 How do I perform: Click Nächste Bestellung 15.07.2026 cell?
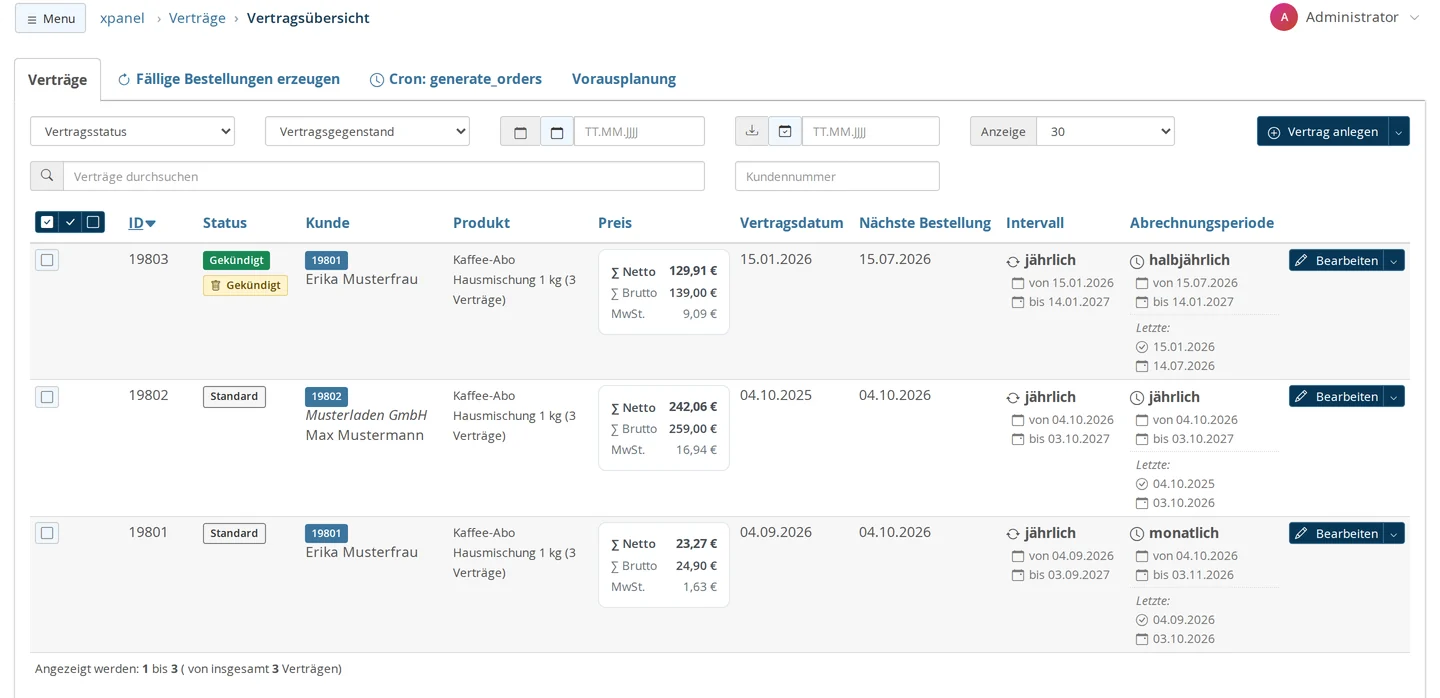(x=895, y=259)
